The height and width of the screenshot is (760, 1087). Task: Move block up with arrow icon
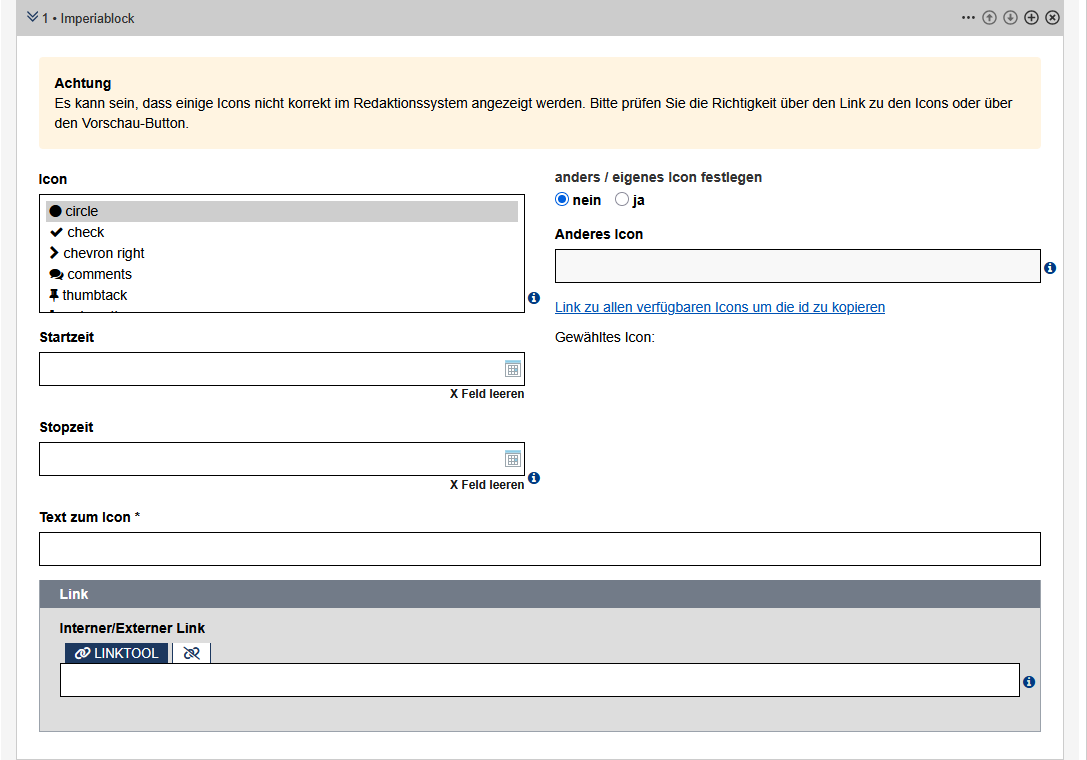coord(989,18)
